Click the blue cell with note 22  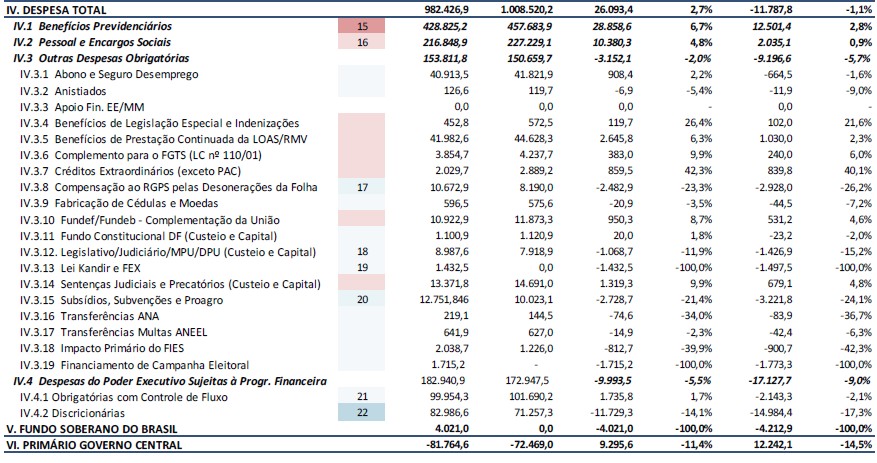[x=362, y=412]
